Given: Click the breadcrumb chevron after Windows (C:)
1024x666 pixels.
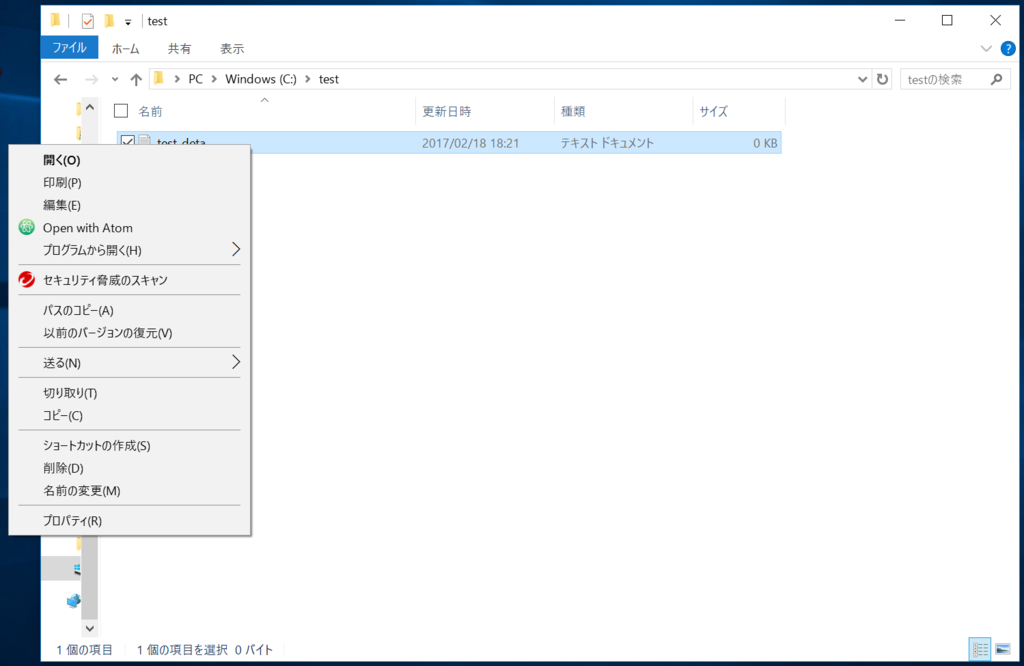Looking at the screenshot, I should tap(307, 80).
